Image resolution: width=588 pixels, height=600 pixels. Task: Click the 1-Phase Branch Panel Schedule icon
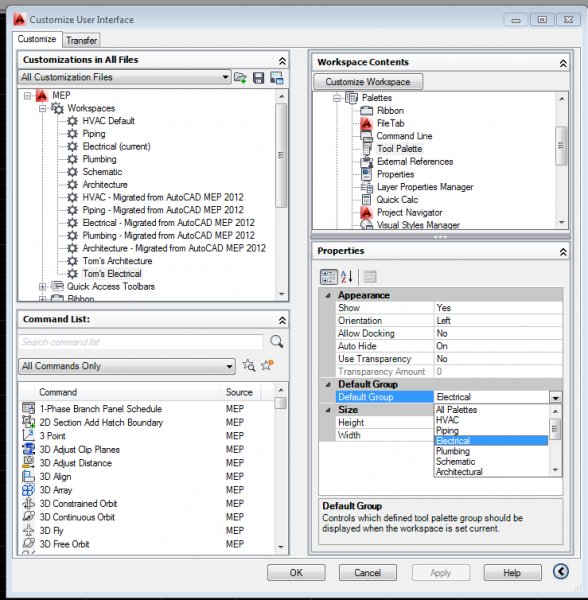[x=28, y=409]
